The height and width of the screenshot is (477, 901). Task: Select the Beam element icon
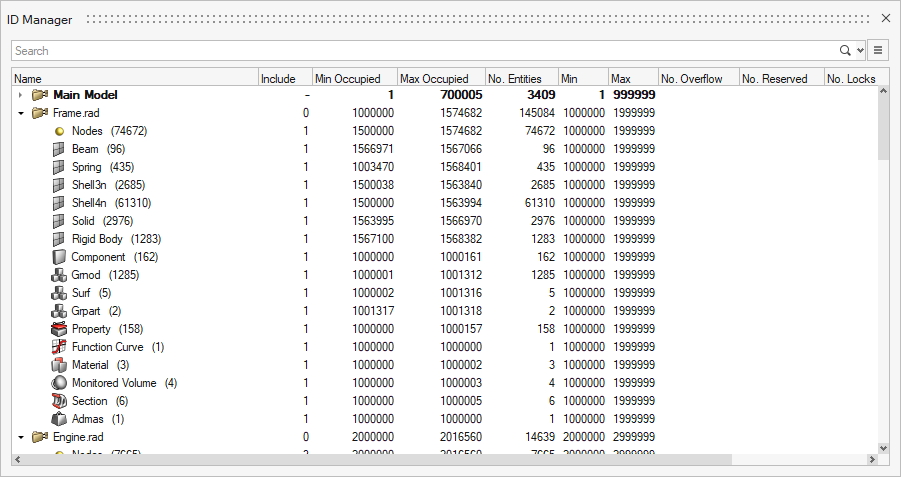(59, 149)
